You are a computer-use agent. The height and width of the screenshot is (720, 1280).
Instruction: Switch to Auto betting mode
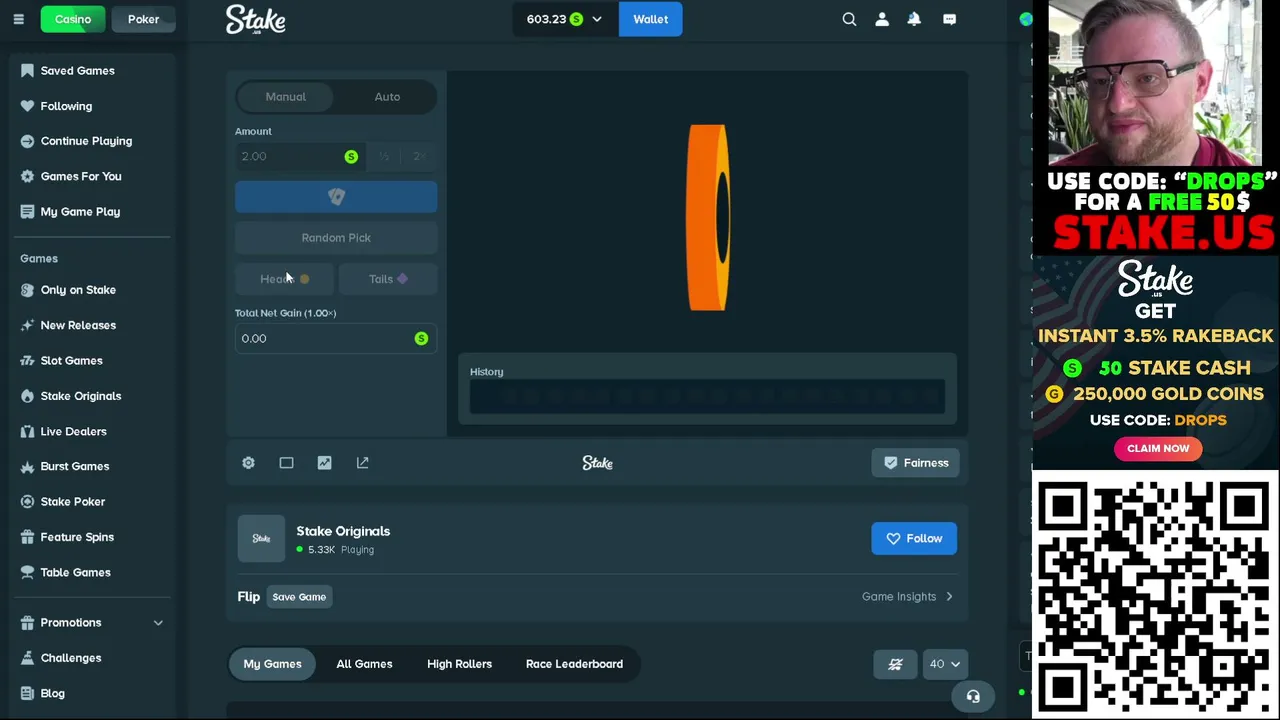(387, 97)
